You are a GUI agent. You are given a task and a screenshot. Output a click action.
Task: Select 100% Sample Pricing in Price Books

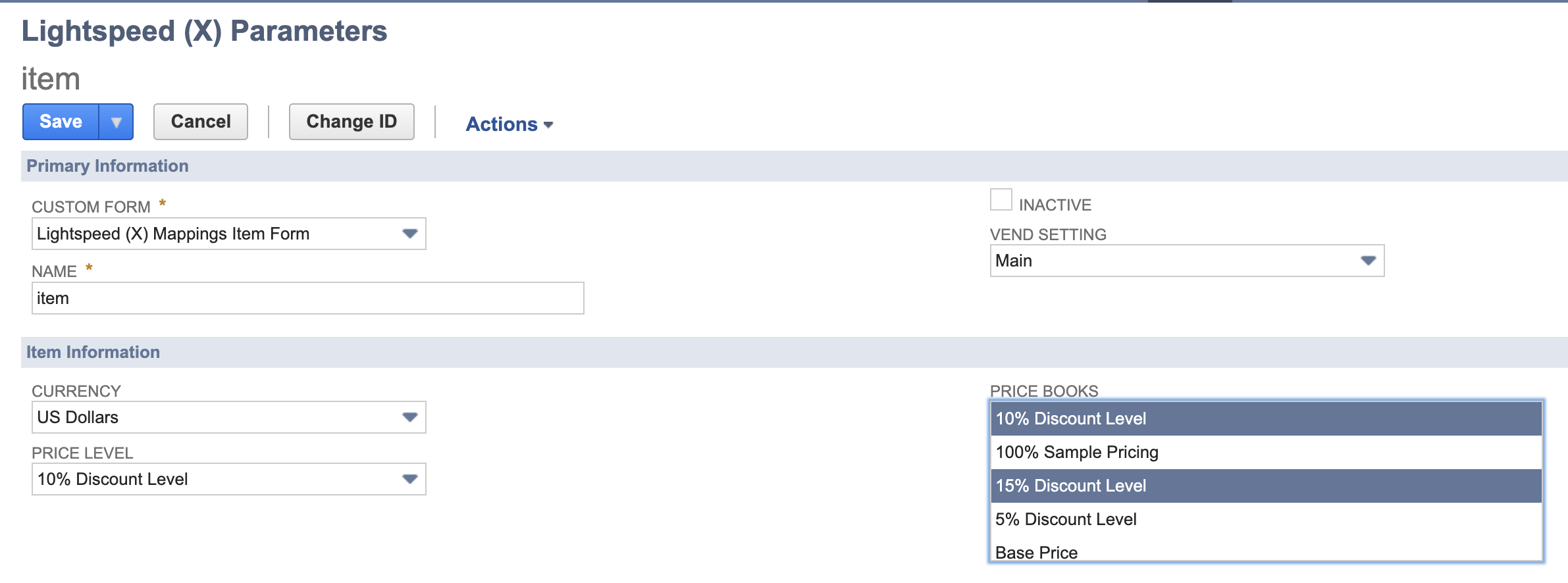point(1119,452)
